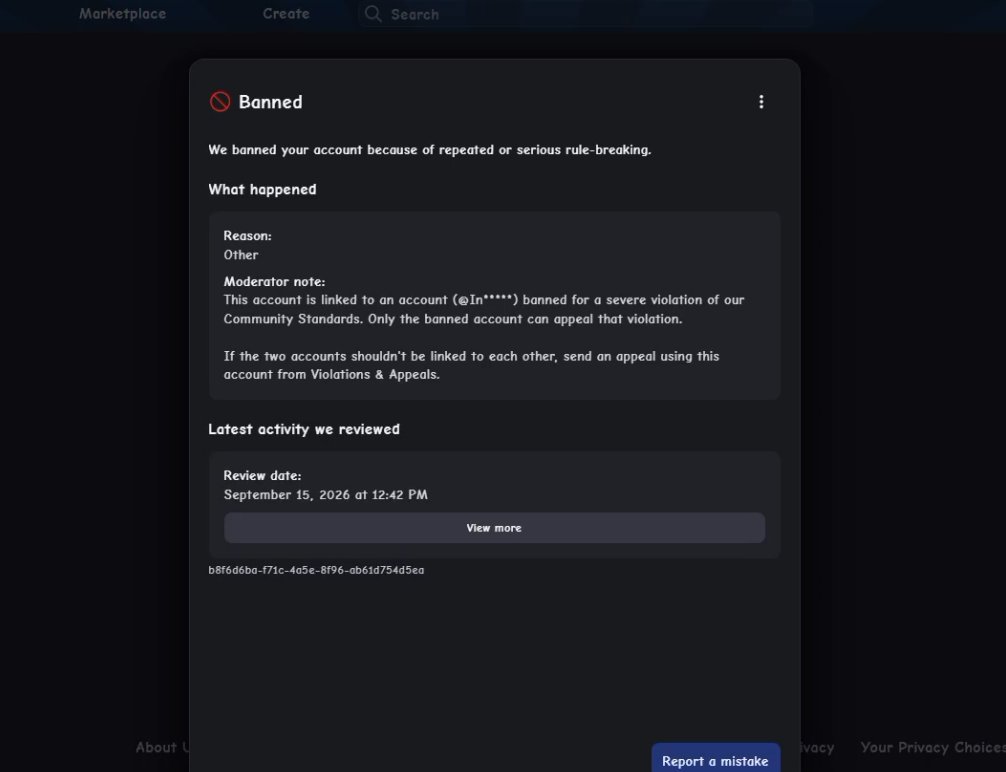Click the 'Banned' heading text
Image resolution: width=1006 pixels, height=772 pixels.
[x=270, y=102]
